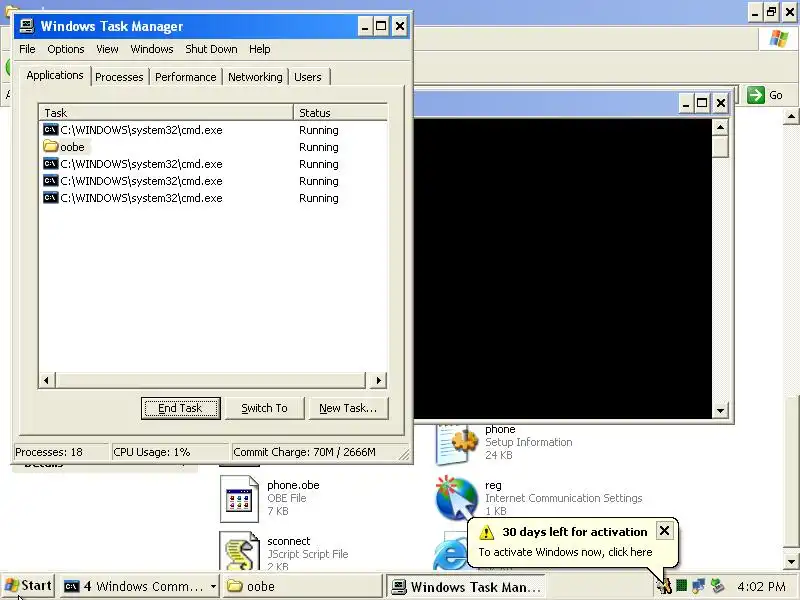Click the 4:02 PM clock

pyautogui.click(x=761, y=587)
